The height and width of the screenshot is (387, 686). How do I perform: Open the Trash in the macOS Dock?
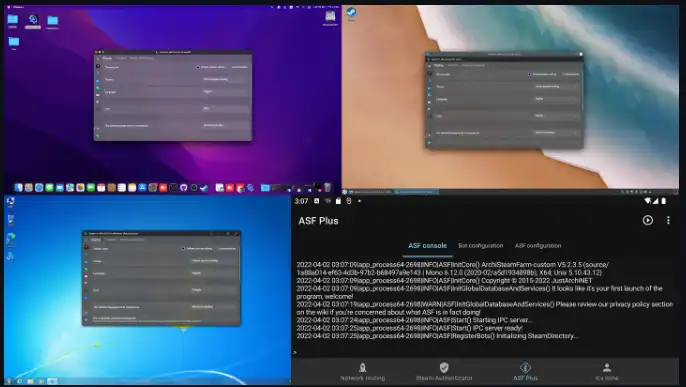[x=327, y=187]
